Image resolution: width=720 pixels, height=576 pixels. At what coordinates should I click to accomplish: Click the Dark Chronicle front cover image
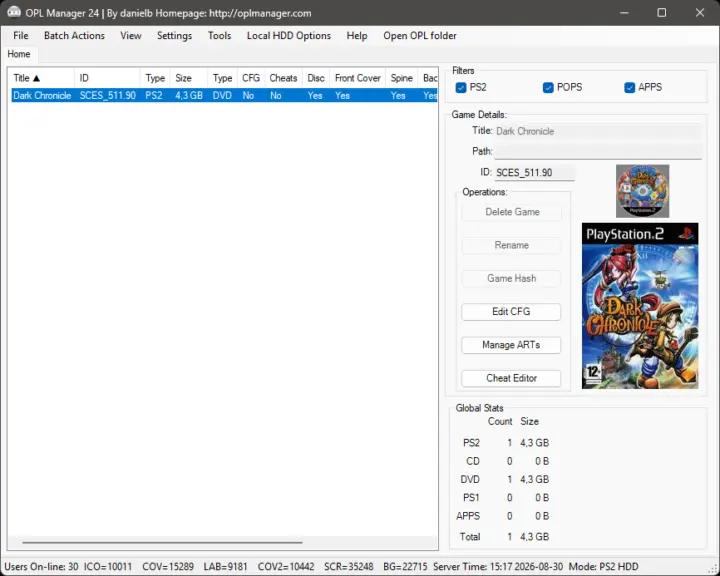[640, 306]
